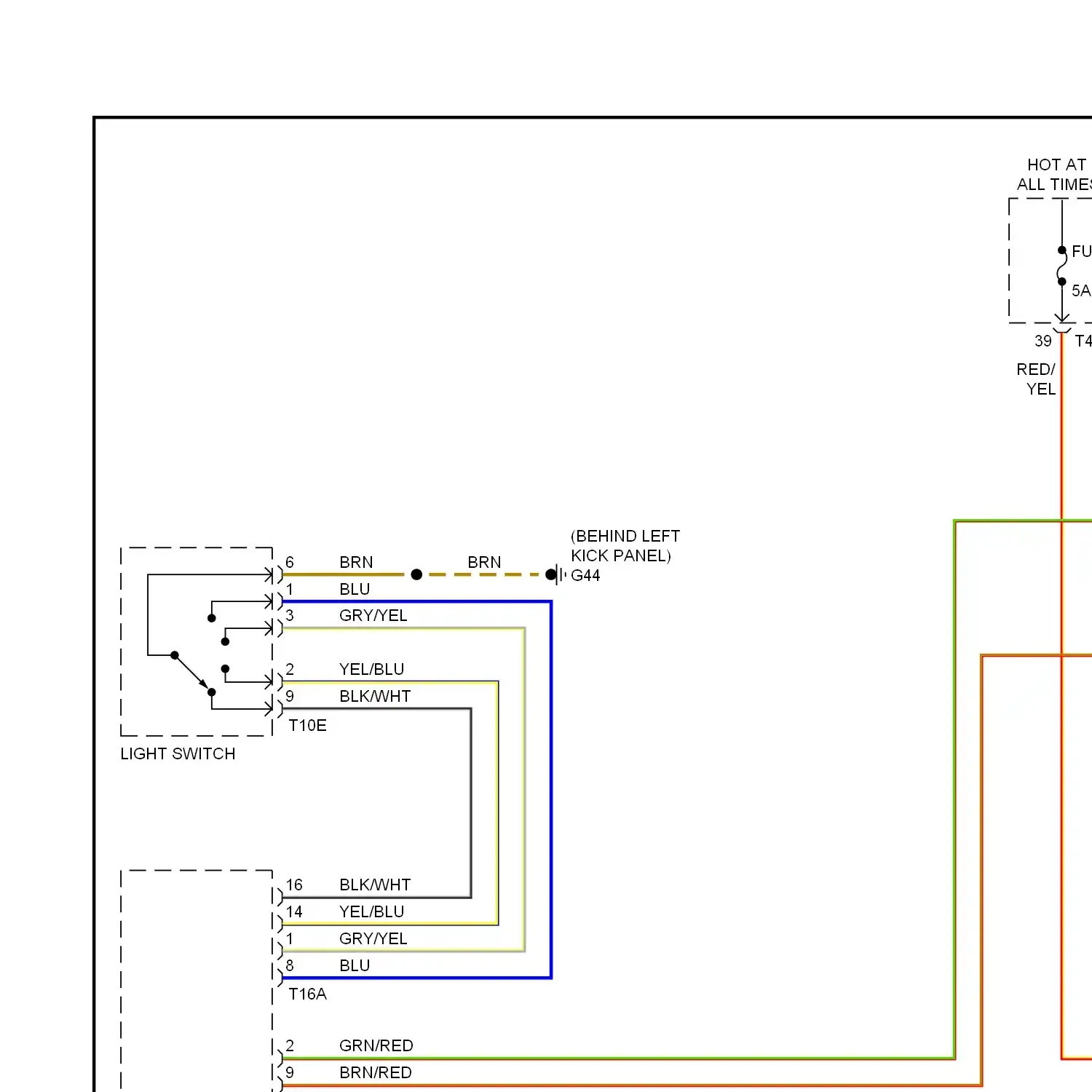This screenshot has height=1092, width=1092.
Task: Click pin number 2 beside GRN/RED wire
Action: coord(290,1045)
